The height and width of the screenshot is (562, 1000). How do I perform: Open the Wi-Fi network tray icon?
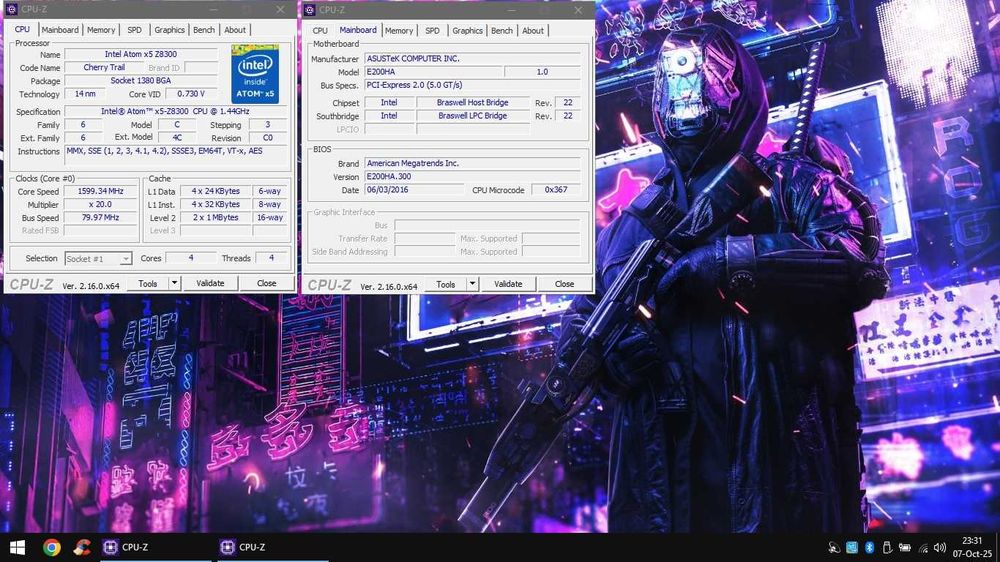(922, 547)
